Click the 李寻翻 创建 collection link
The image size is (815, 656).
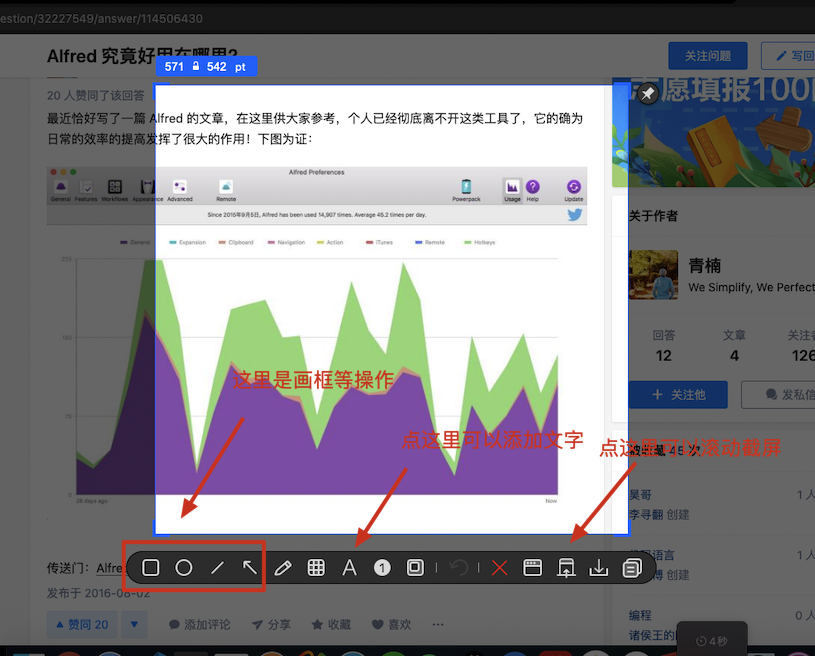(659, 515)
